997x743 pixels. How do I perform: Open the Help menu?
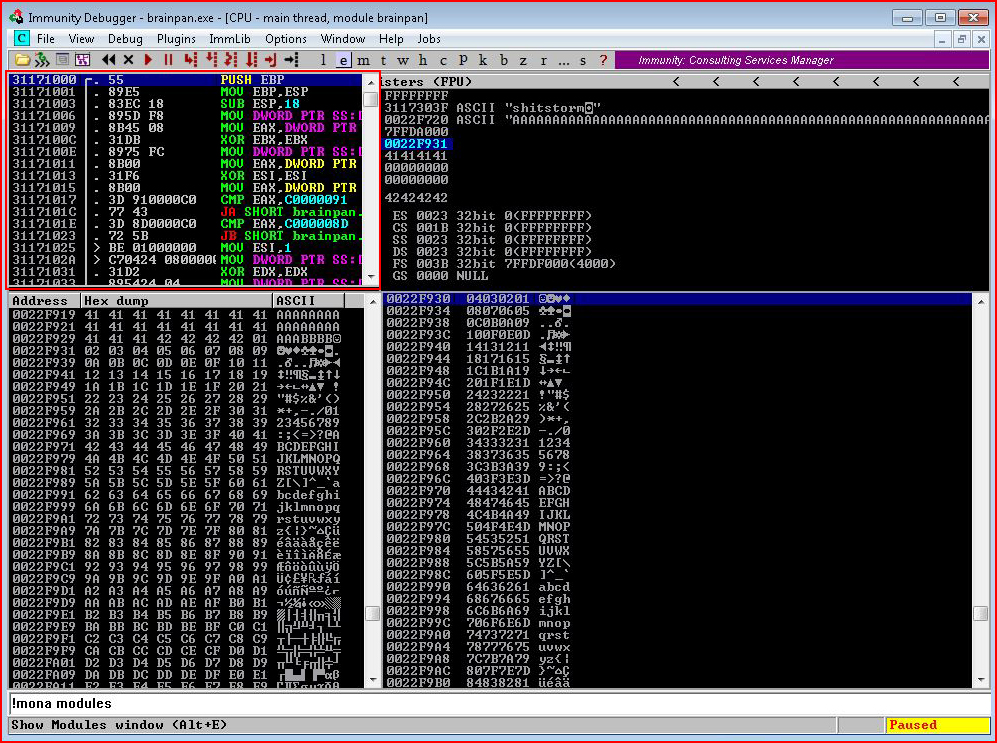point(391,39)
